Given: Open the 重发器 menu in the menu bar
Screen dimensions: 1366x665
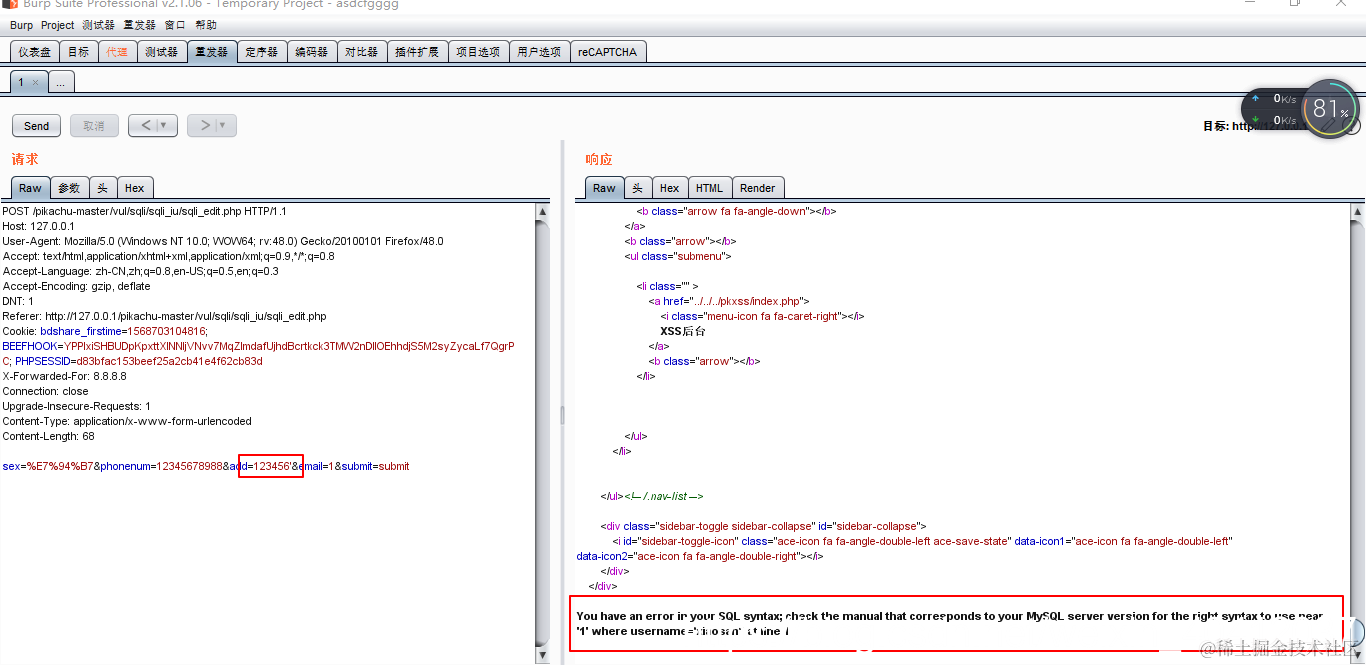Looking at the screenshot, I should coord(139,25).
